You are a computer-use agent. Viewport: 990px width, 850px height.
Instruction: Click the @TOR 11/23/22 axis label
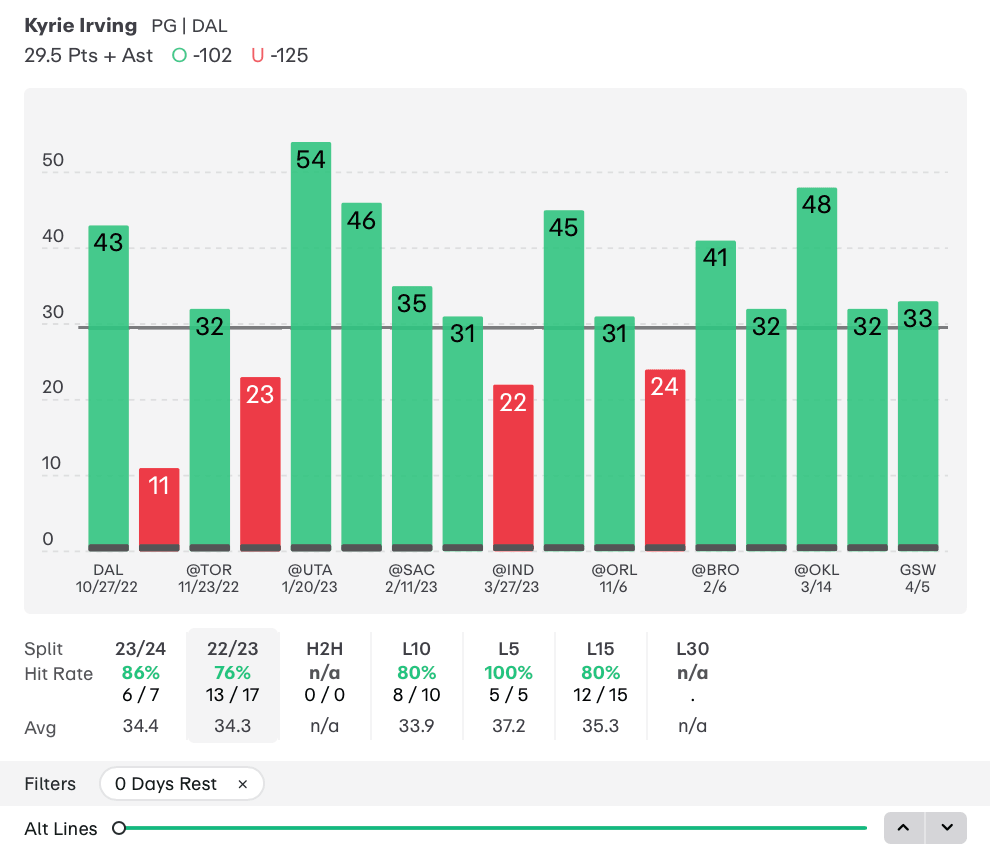[x=208, y=578]
